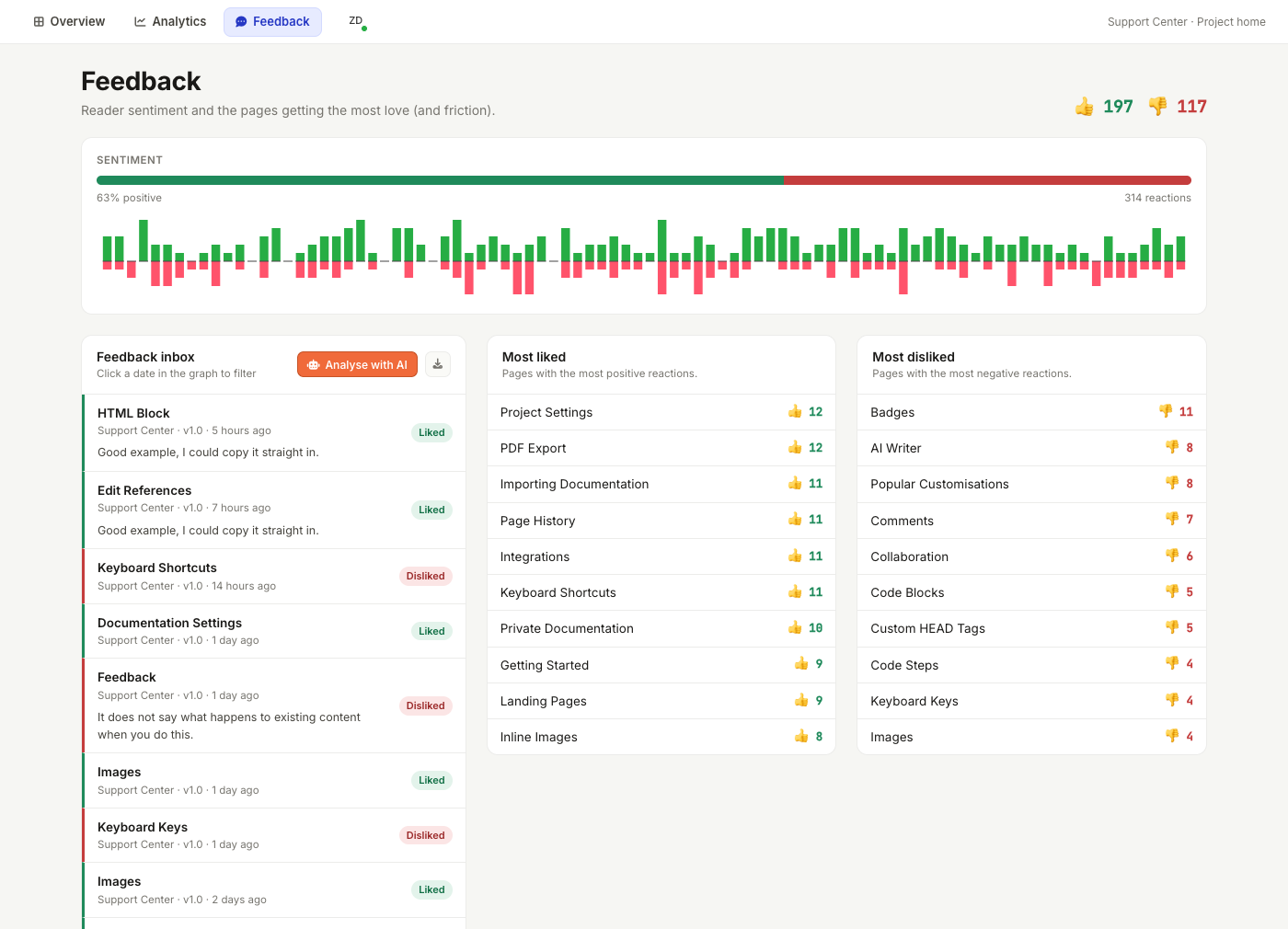This screenshot has width=1288, height=929.
Task: Follow the Support Center · Project home link
Action: pos(1186,22)
